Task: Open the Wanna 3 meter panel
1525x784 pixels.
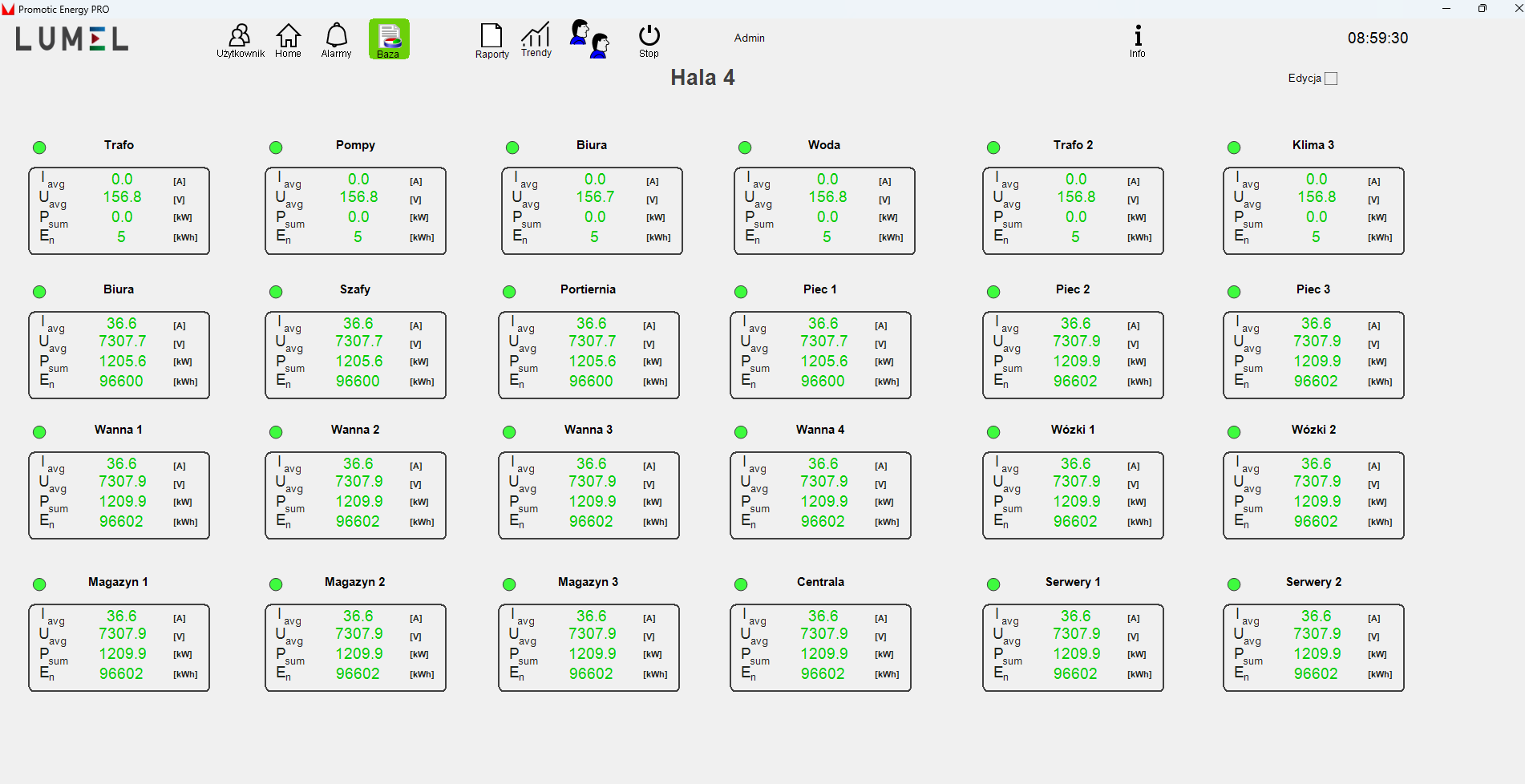Action: point(589,495)
